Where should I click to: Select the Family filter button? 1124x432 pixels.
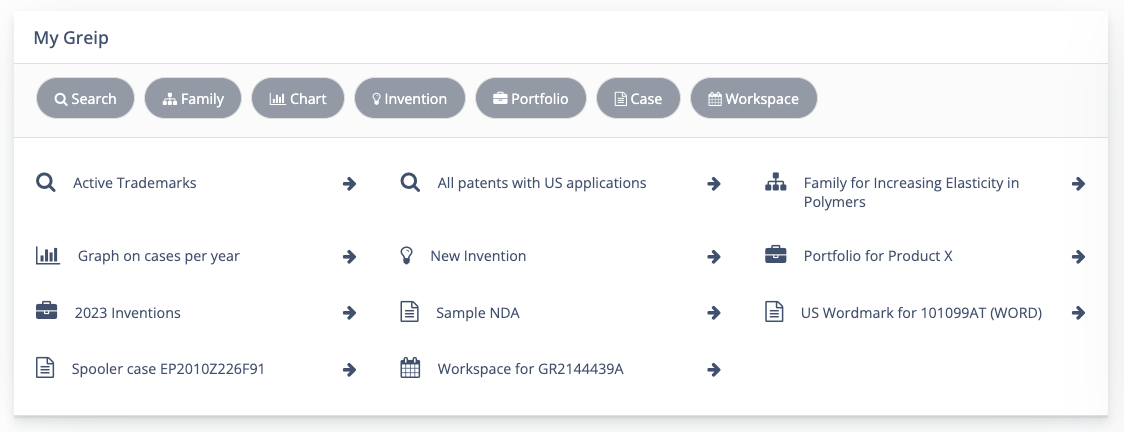(193, 99)
